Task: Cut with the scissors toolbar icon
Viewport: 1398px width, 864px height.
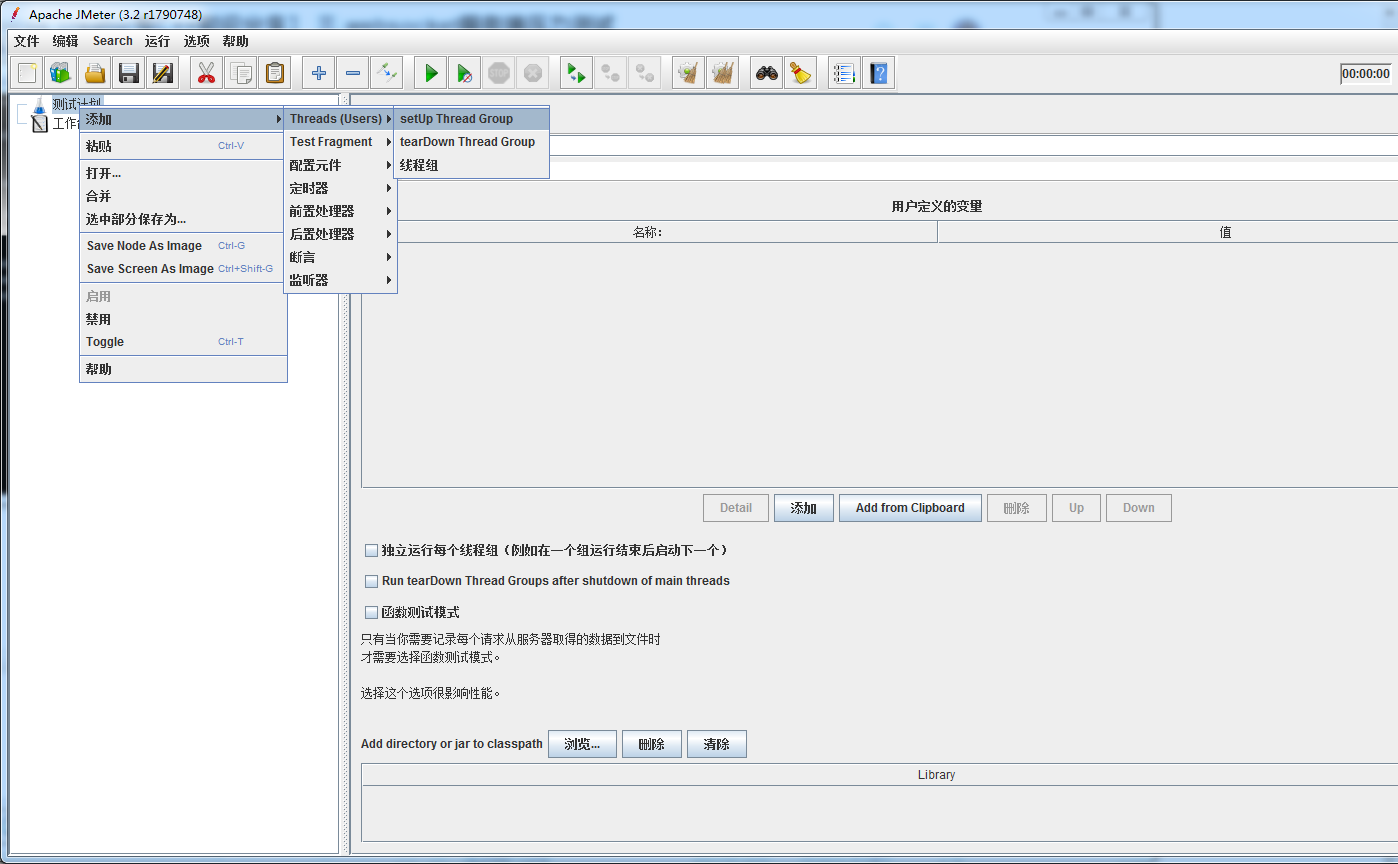Action: coord(207,73)
